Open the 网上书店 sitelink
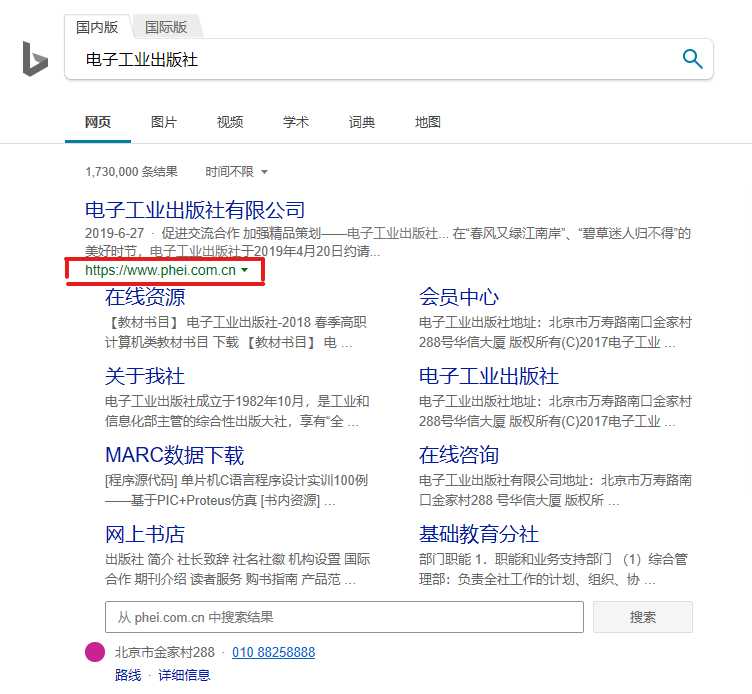 click(145, 534)
